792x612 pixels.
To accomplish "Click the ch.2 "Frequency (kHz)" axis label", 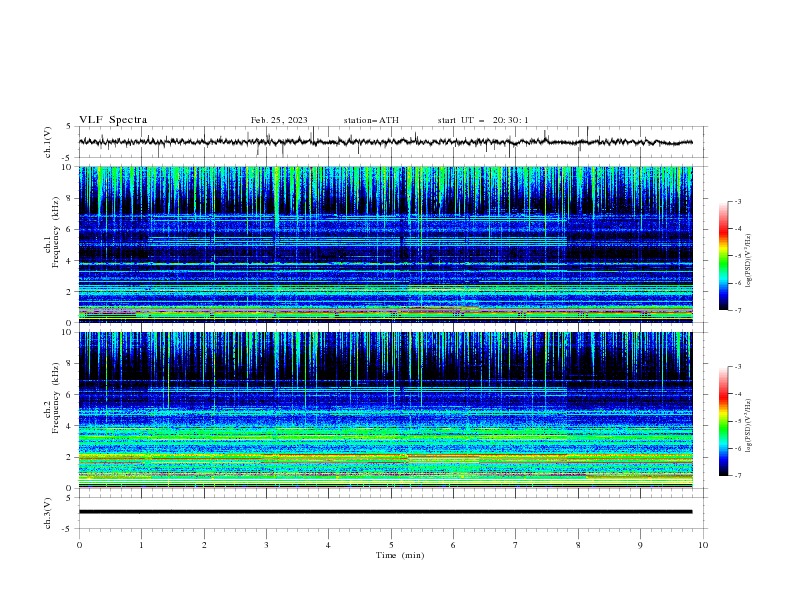I will click(x=56, y=397).
